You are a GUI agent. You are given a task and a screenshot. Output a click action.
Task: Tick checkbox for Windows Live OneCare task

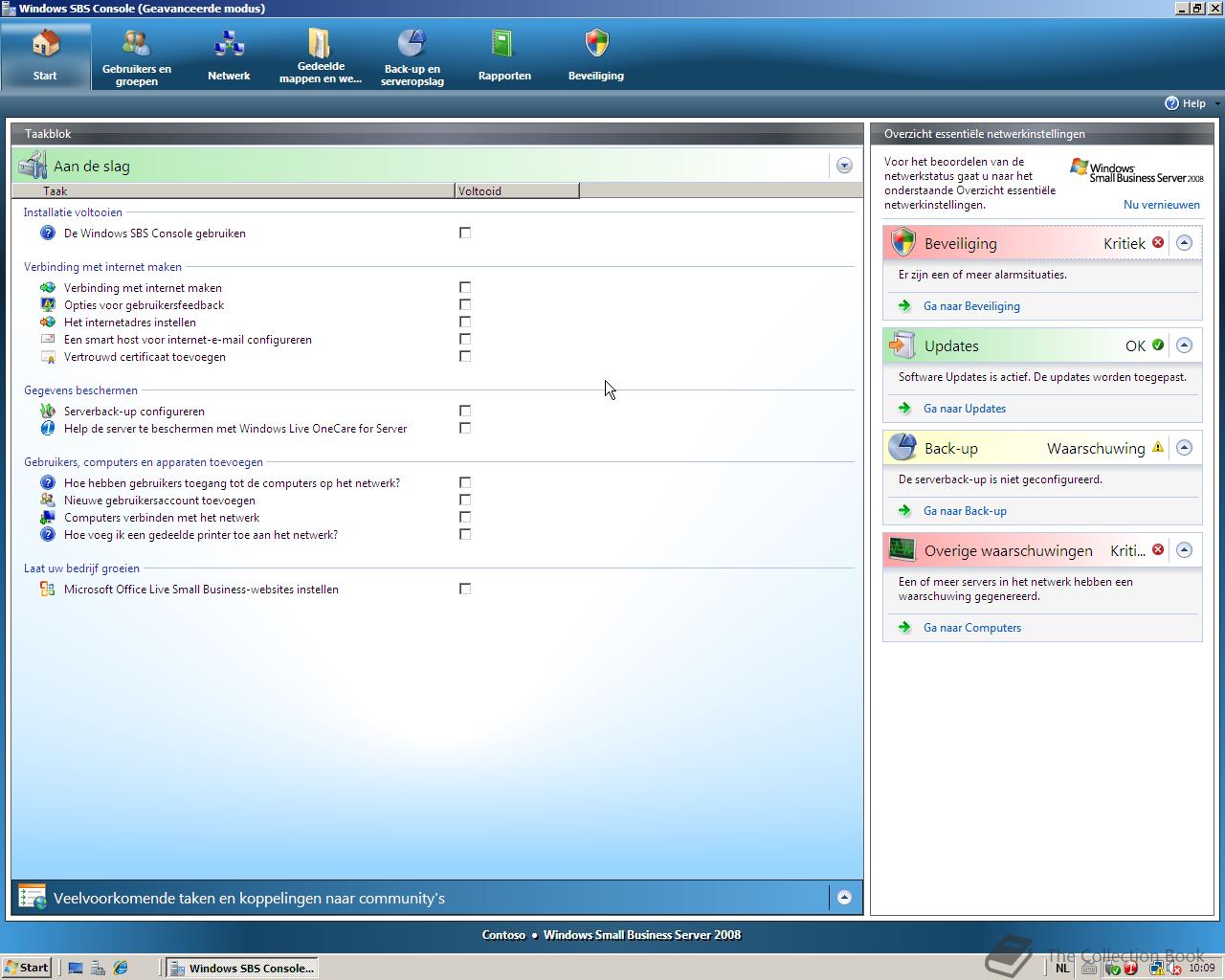tap(465, 428)
